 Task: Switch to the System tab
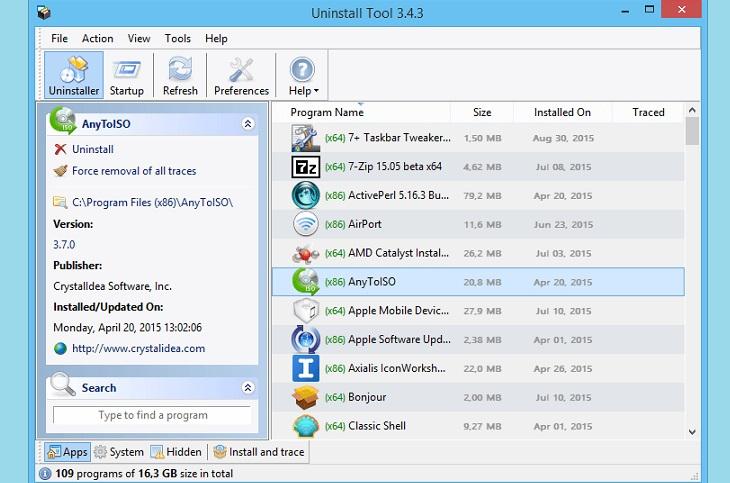pyautogui.click(x=119, y=452)
